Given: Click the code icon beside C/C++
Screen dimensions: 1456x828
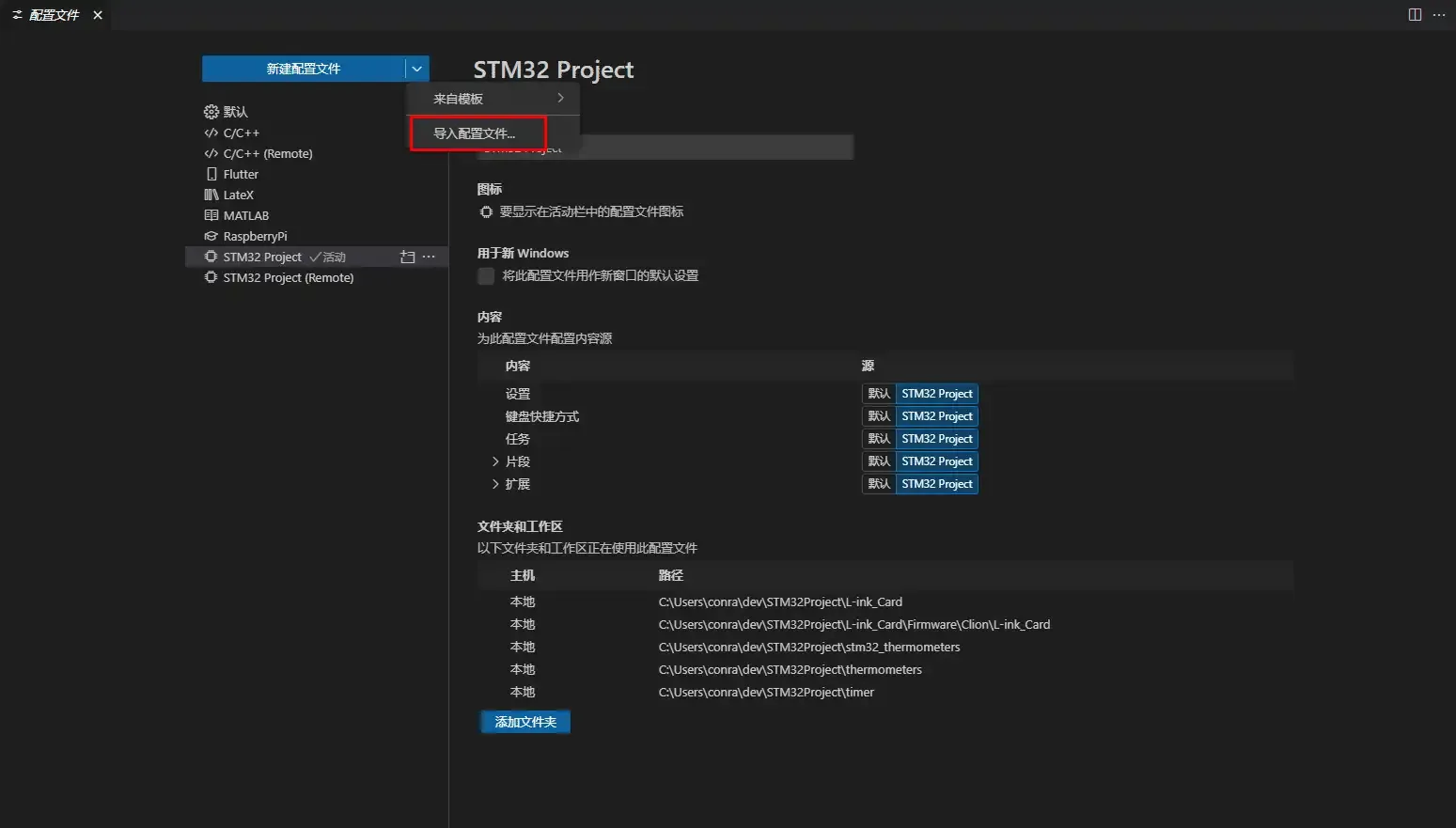Looking at the screenshot, I should click(x=211, y=133).
